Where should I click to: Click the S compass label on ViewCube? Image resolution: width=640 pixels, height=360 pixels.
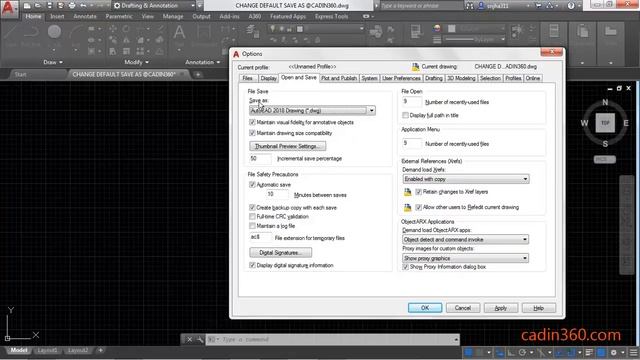pos(605,144)
